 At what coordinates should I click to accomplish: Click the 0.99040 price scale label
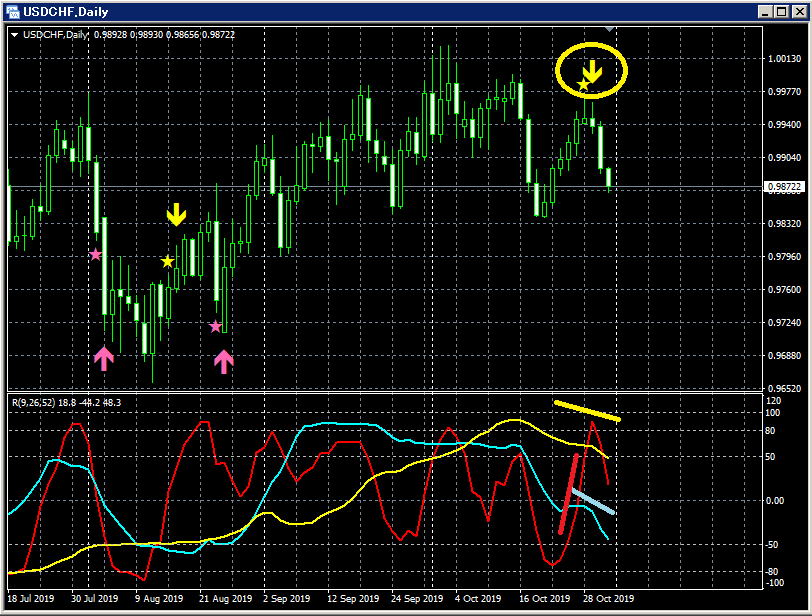point(784,158)
